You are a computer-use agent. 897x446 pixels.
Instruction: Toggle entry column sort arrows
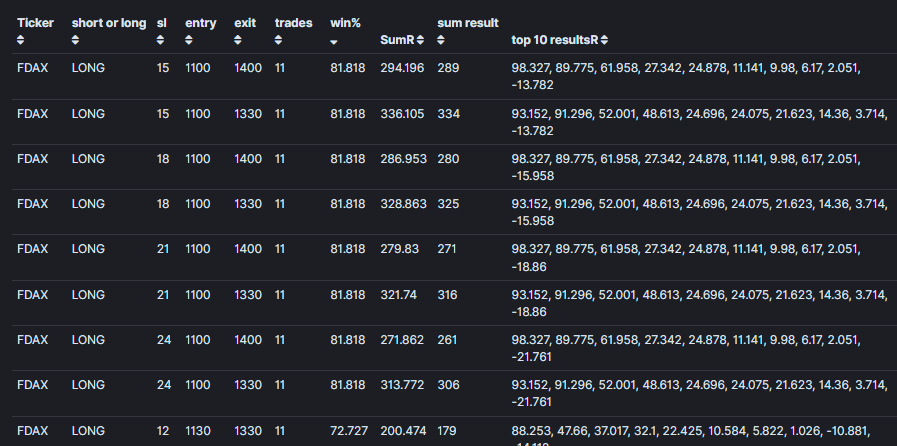189,40
